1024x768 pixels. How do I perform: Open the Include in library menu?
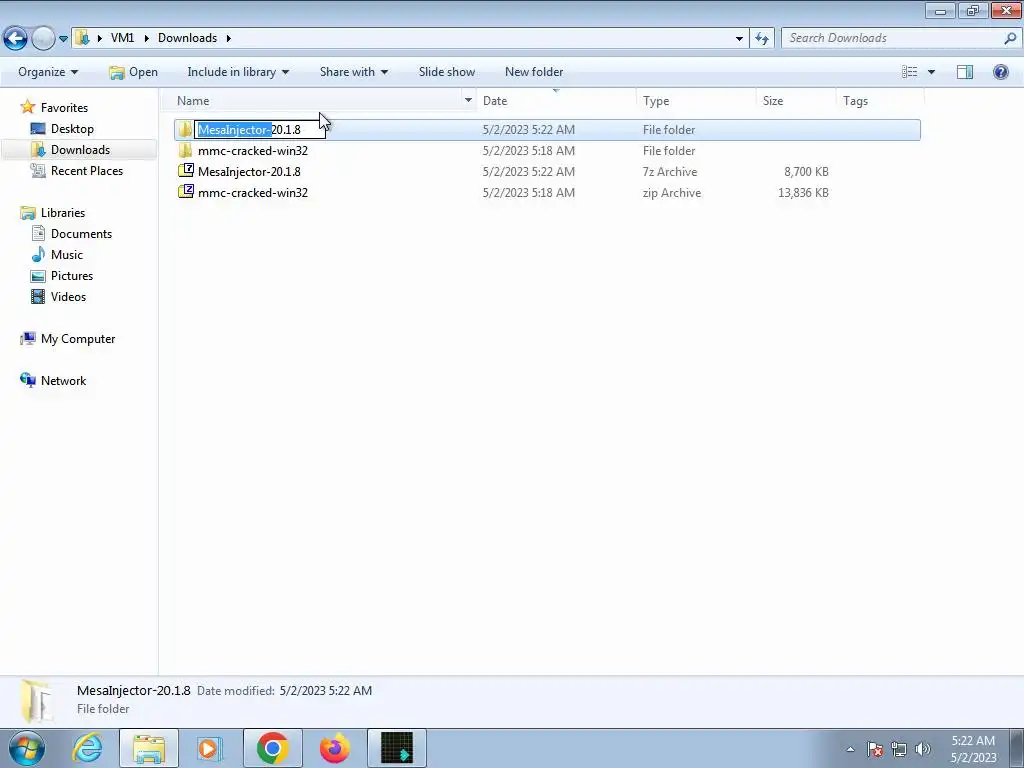[238, 72]
